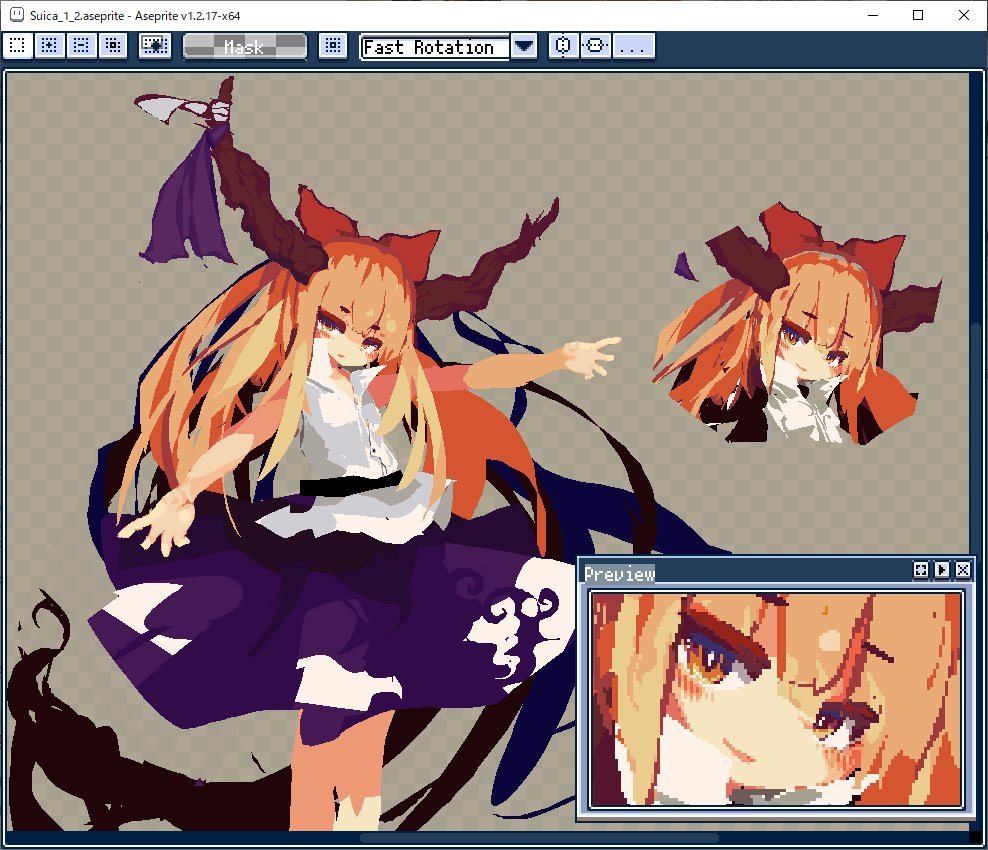Open the more options ellipsis button
The width and height of the screenshot is (988, 850).
coord(633,46)
